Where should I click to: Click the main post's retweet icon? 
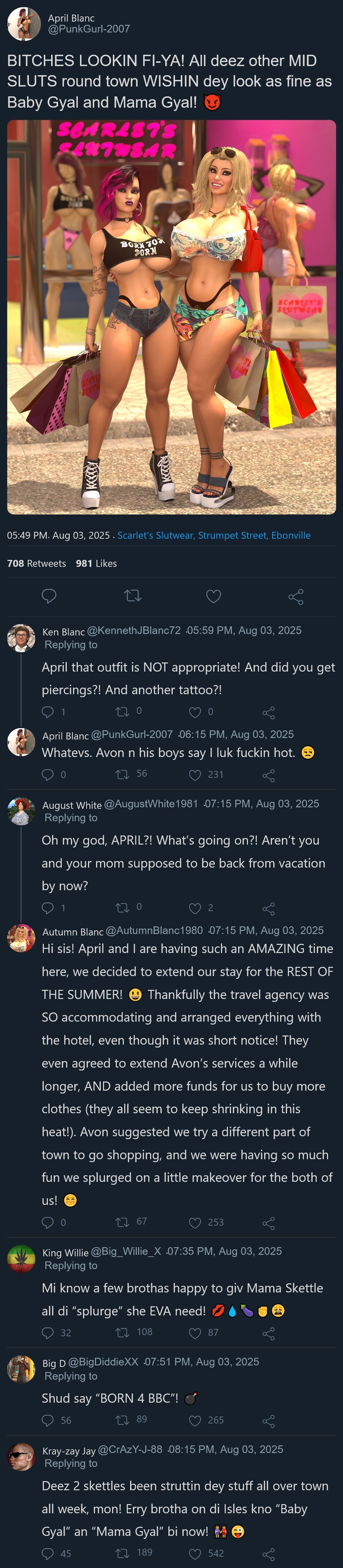click(132, 596)
